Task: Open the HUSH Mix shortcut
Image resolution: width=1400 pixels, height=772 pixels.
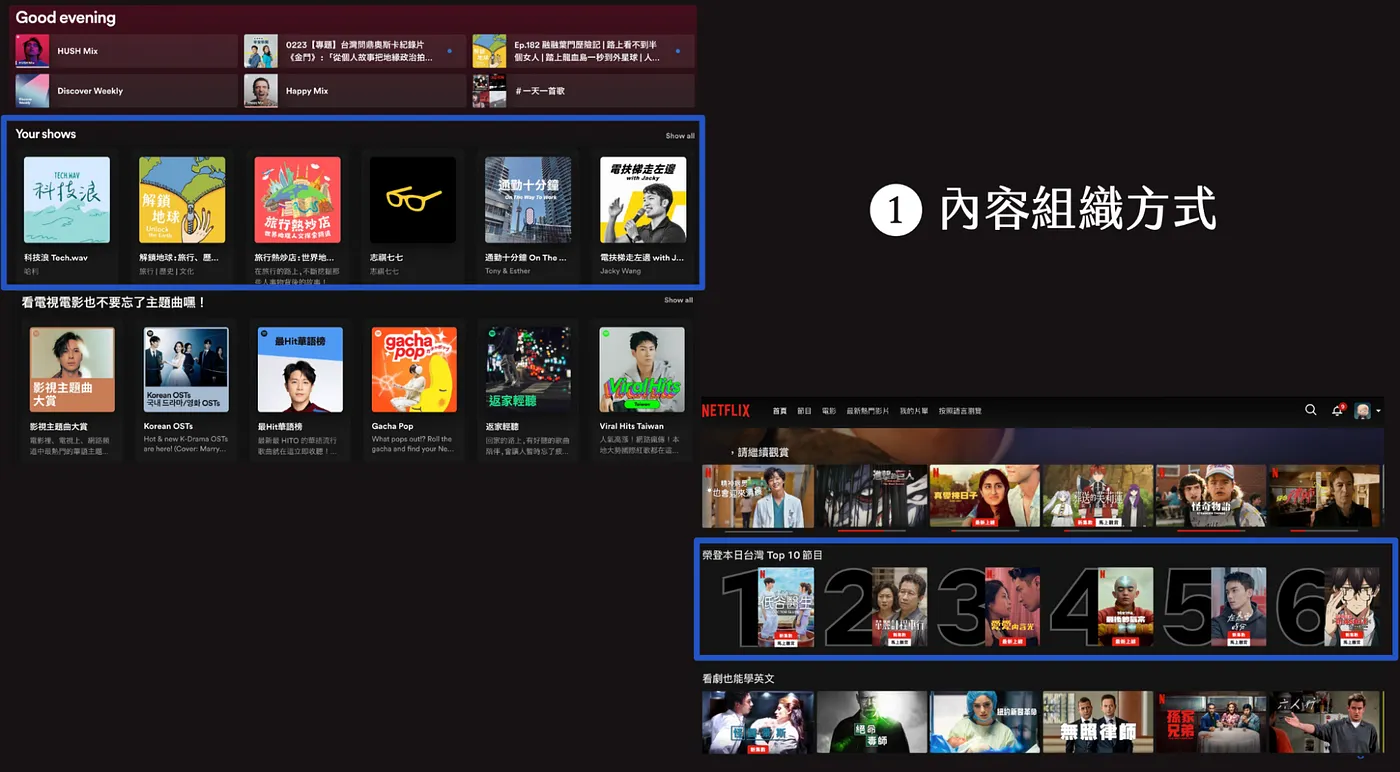Action: coord(126,51)
